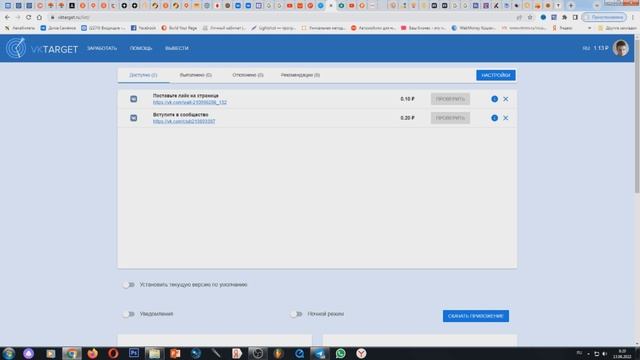
Task: Click the НАСТРОЙКИ button
Action: click(x=496, y=75)
